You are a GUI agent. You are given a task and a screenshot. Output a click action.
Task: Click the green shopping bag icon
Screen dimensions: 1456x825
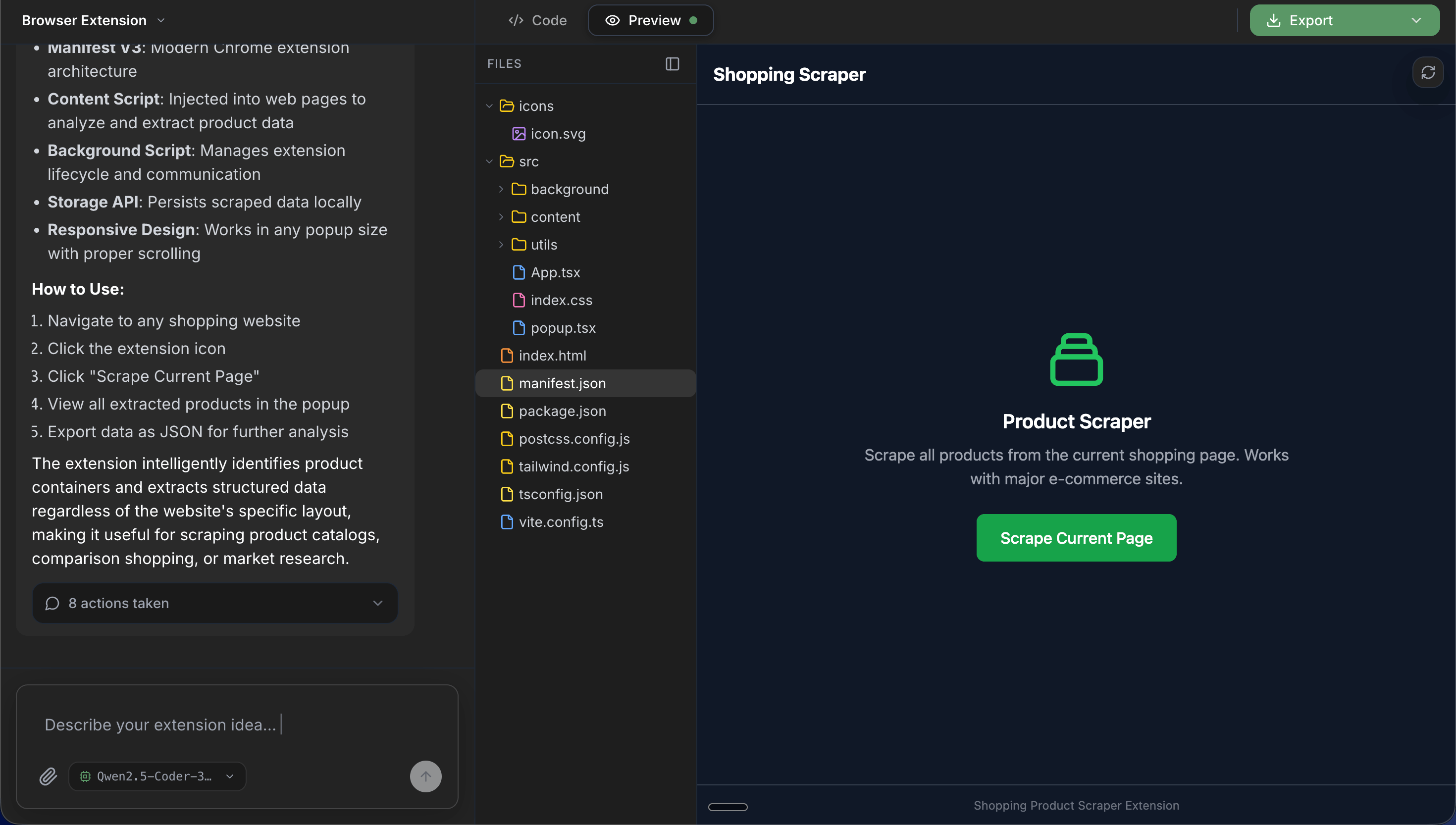coord(1076,359)
